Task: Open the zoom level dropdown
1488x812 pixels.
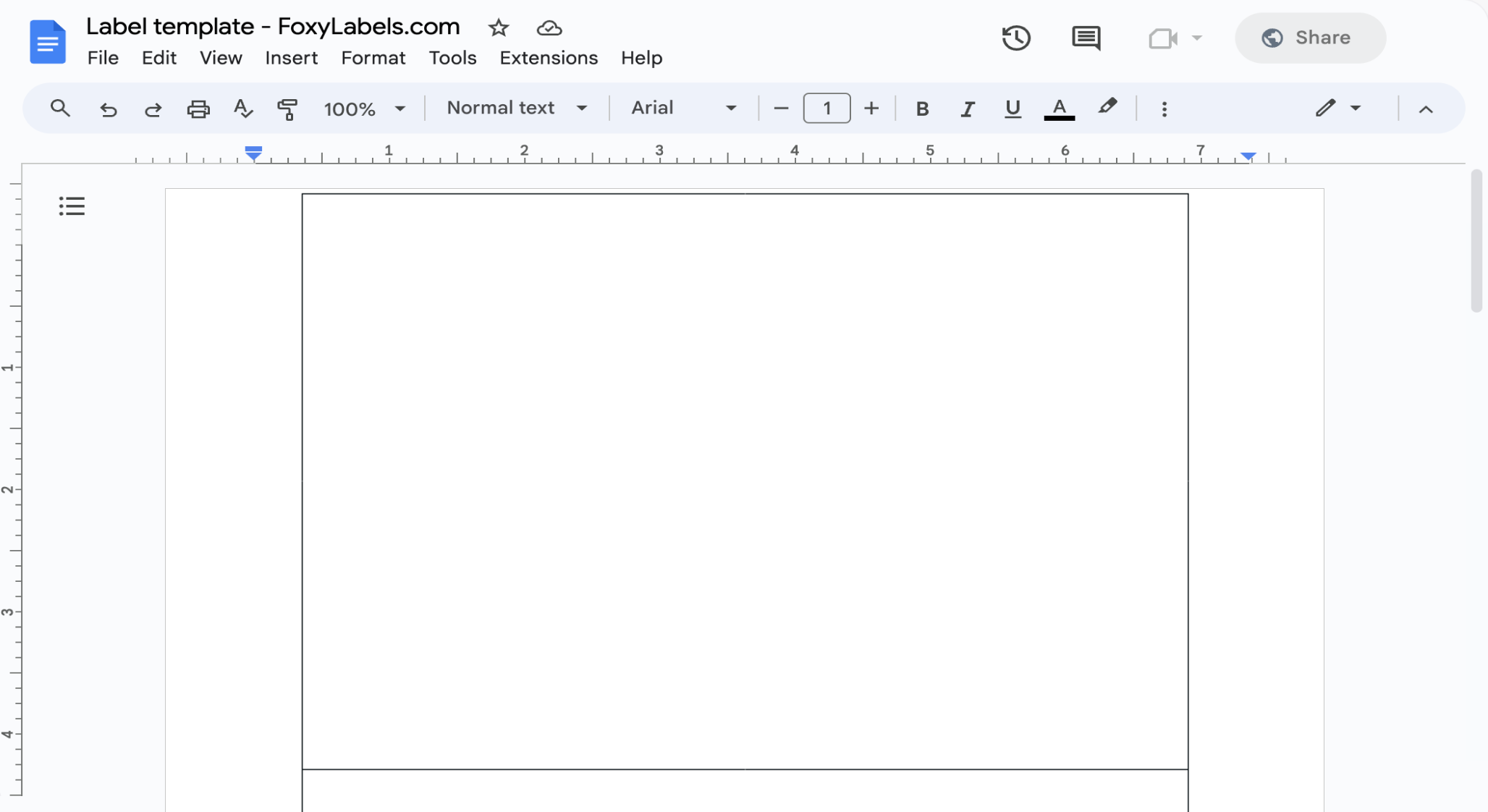Action: [364, 109]
